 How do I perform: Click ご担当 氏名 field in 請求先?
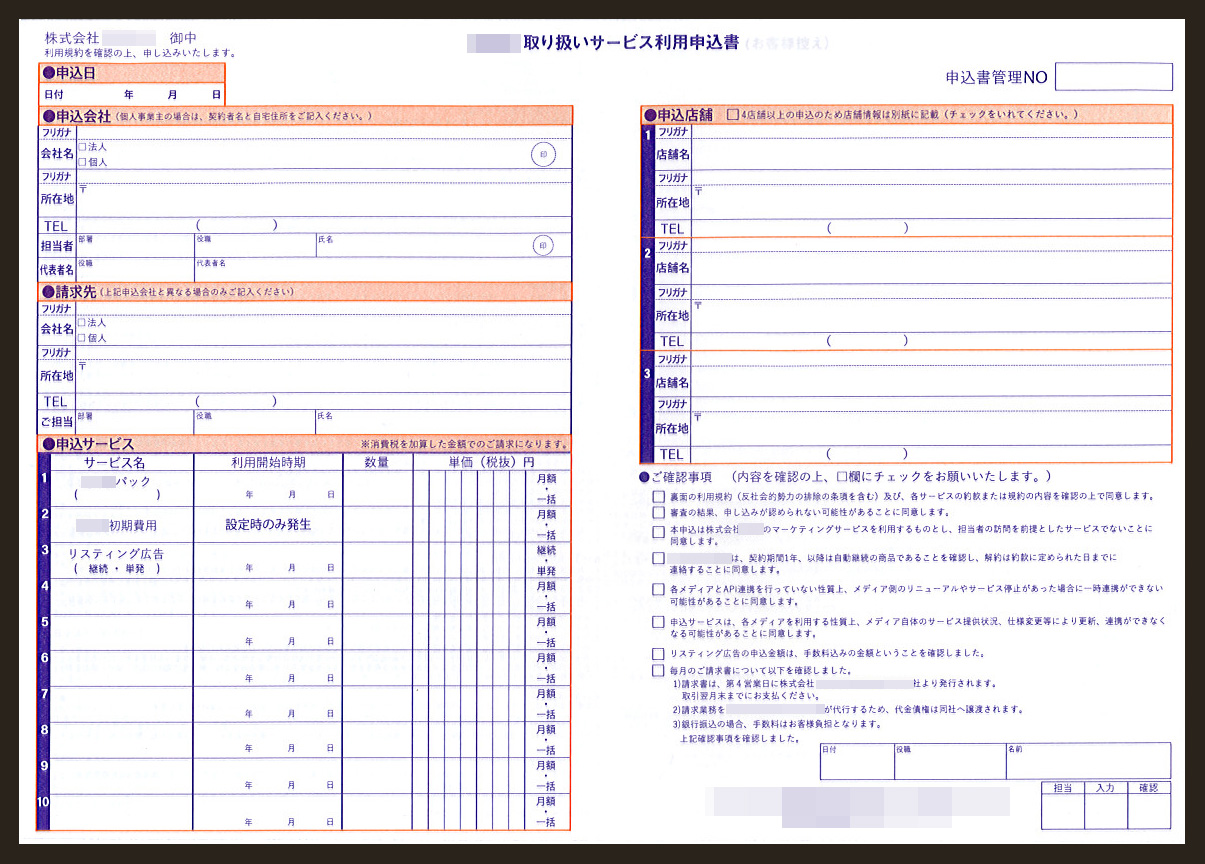click(x=443, y=421)
